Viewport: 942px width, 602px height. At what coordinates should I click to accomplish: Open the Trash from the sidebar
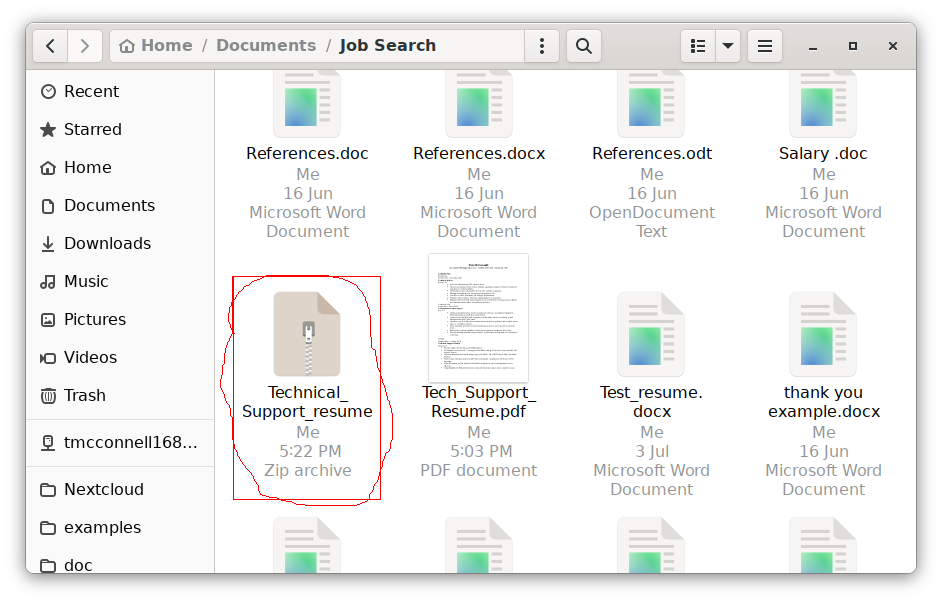85,395
